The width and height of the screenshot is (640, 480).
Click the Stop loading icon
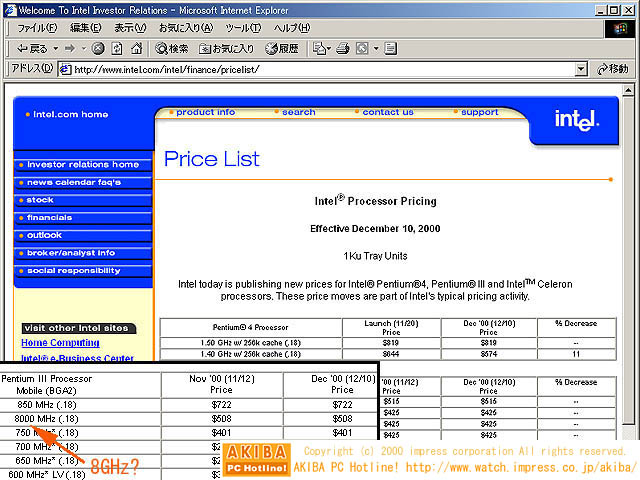tap(98, 48)
